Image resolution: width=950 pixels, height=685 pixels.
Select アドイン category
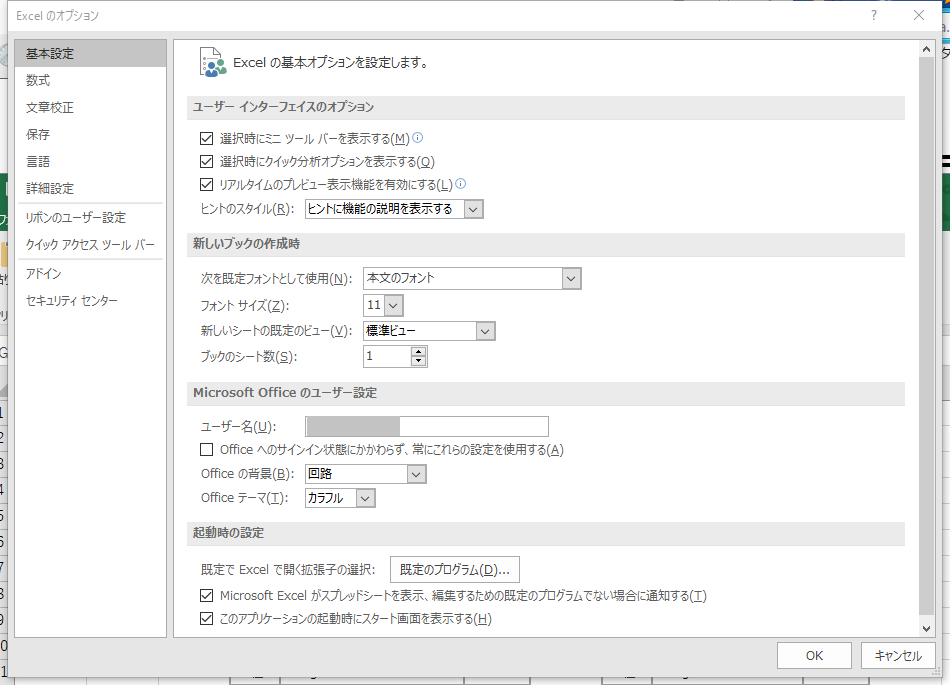point(90,273)
